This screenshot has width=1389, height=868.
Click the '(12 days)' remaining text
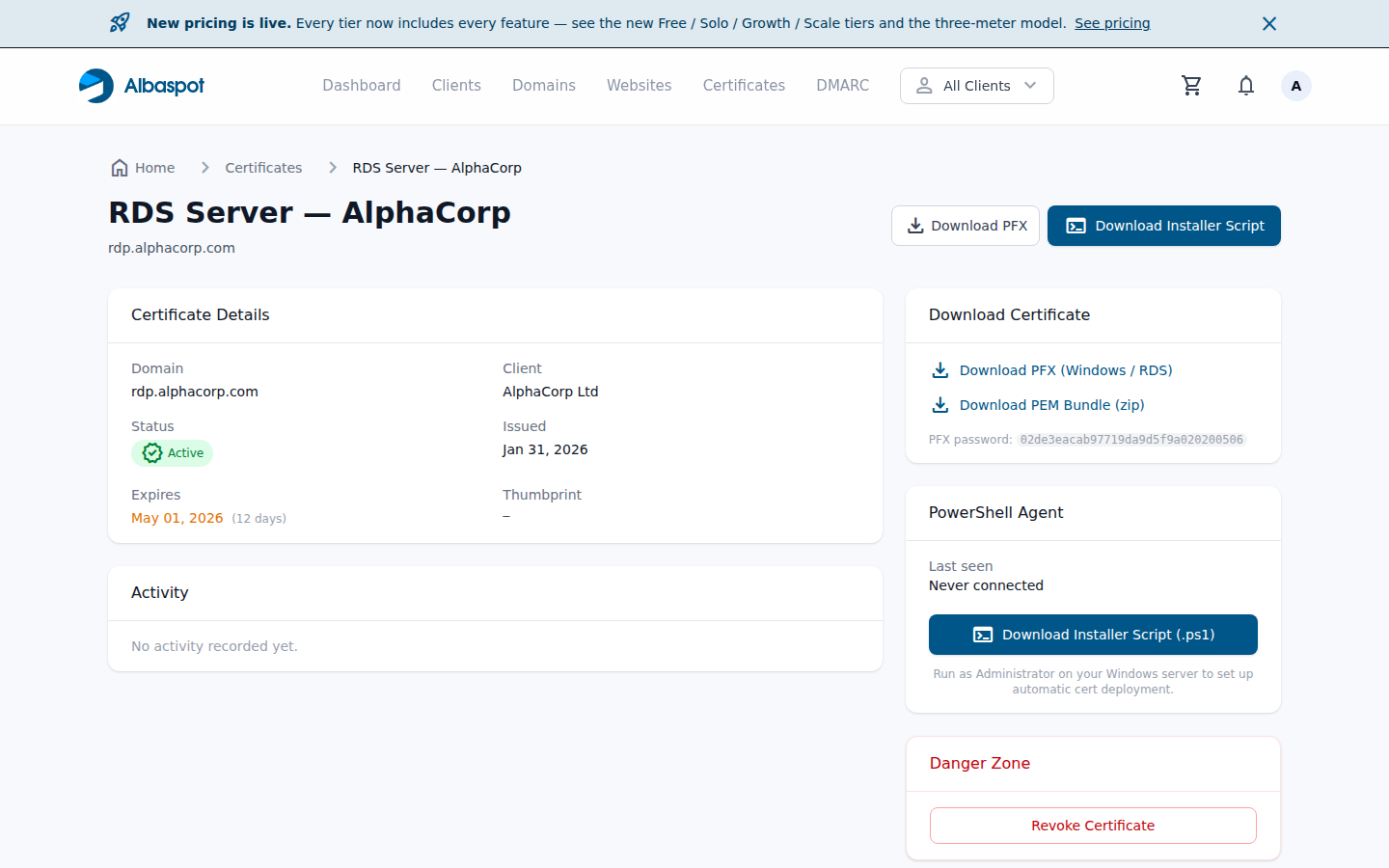[x=259, y=519]
